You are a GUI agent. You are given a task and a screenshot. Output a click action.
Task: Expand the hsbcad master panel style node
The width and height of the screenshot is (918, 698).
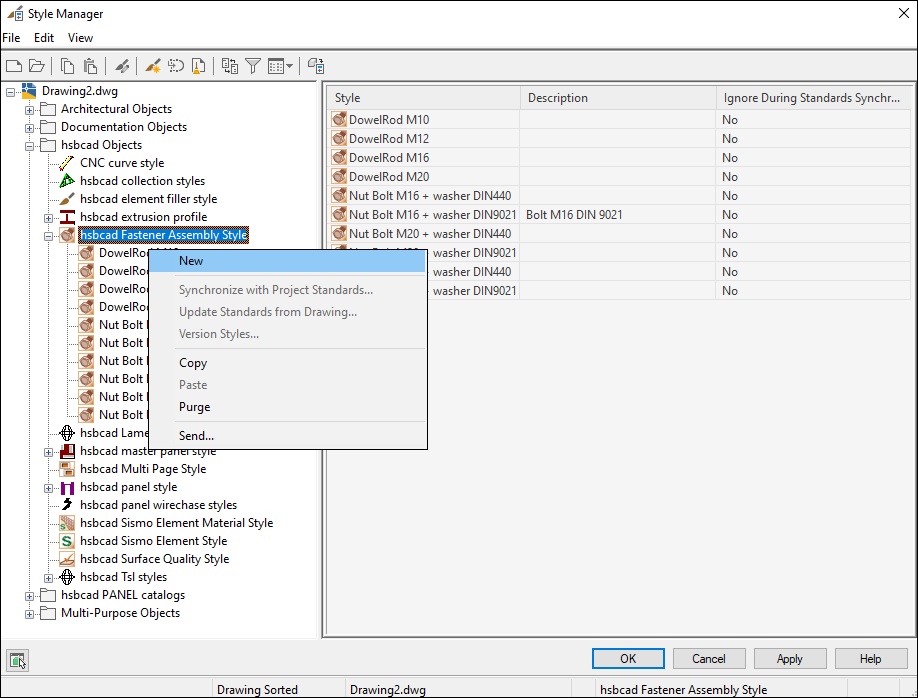(x=49, y=452)
